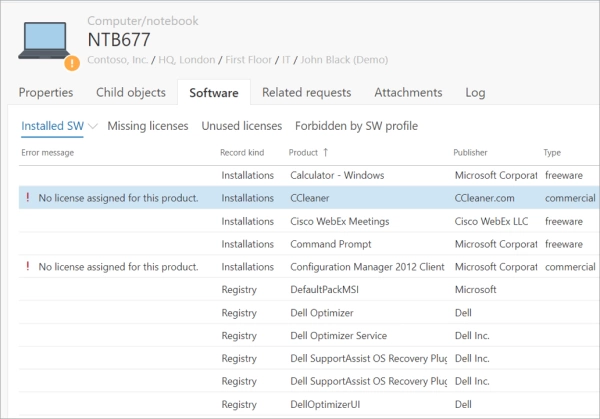The image size is (600, 419).
Task: View Forbidden by SW profile list
Action: click(x=356, y=126)
